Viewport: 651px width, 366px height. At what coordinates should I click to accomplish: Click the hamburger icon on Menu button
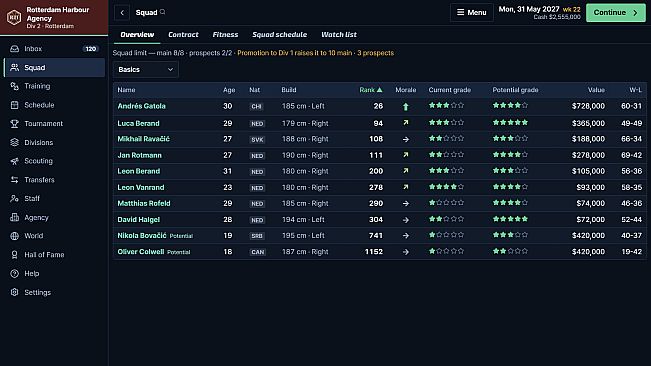coord(460,12)
